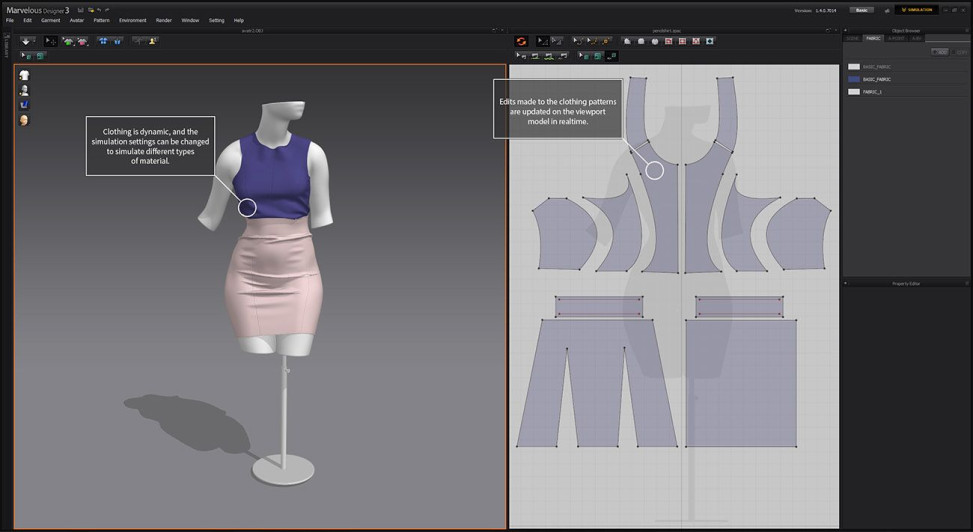This screenshot has height=532, width=973.
Task: Collapse the Property Editor panel arrow
Action: (x=845, y=283)
